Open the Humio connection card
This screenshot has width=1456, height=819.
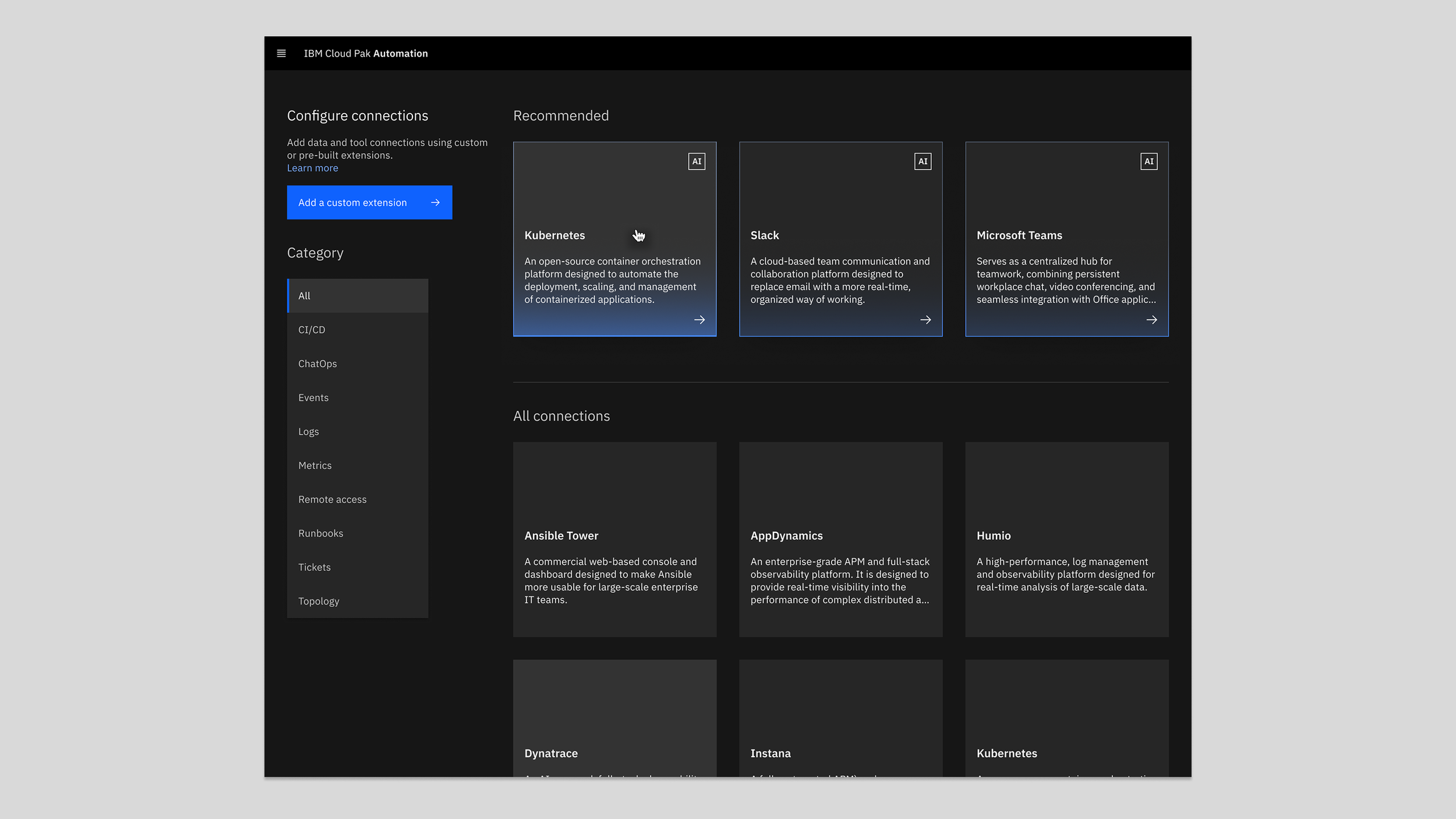point(1066,539)
